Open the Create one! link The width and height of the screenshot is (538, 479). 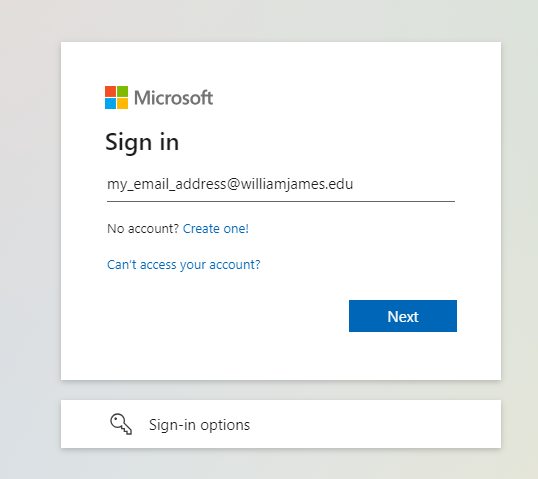coord(215,229)
